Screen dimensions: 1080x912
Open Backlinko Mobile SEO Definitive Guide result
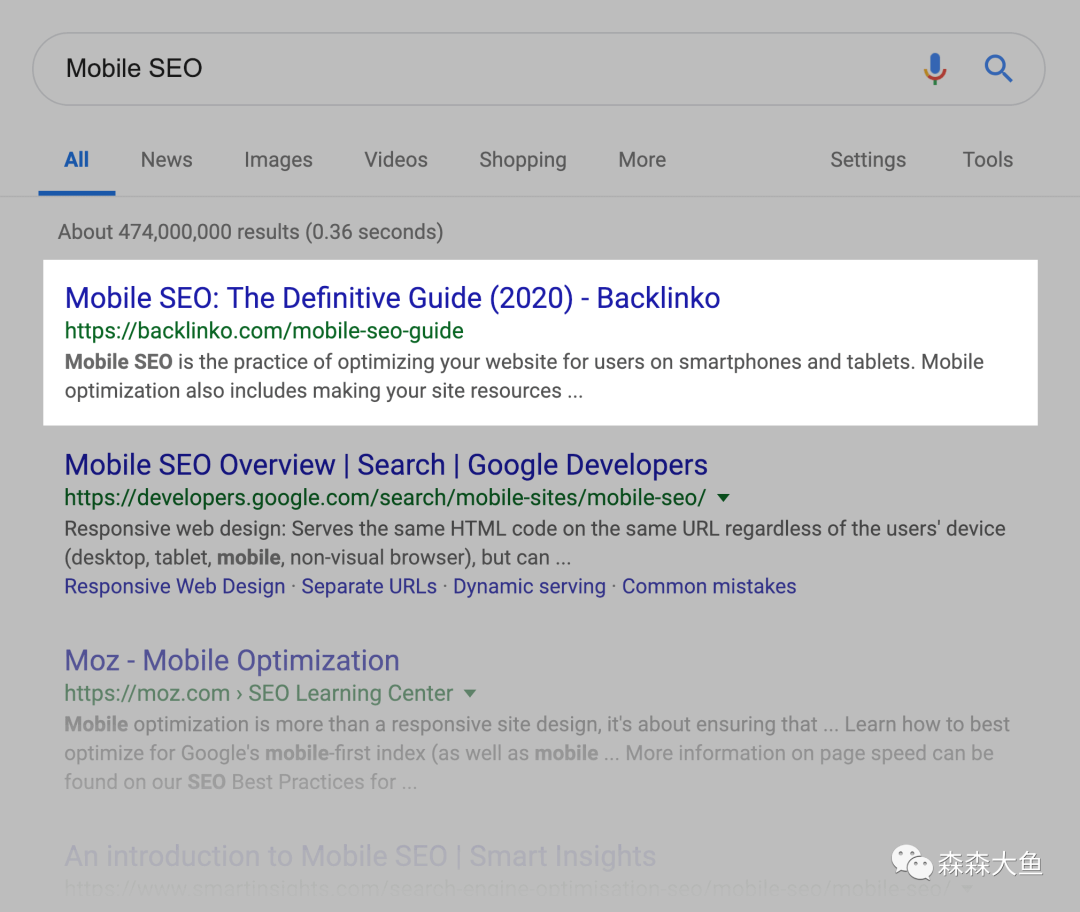click(392, 298)
